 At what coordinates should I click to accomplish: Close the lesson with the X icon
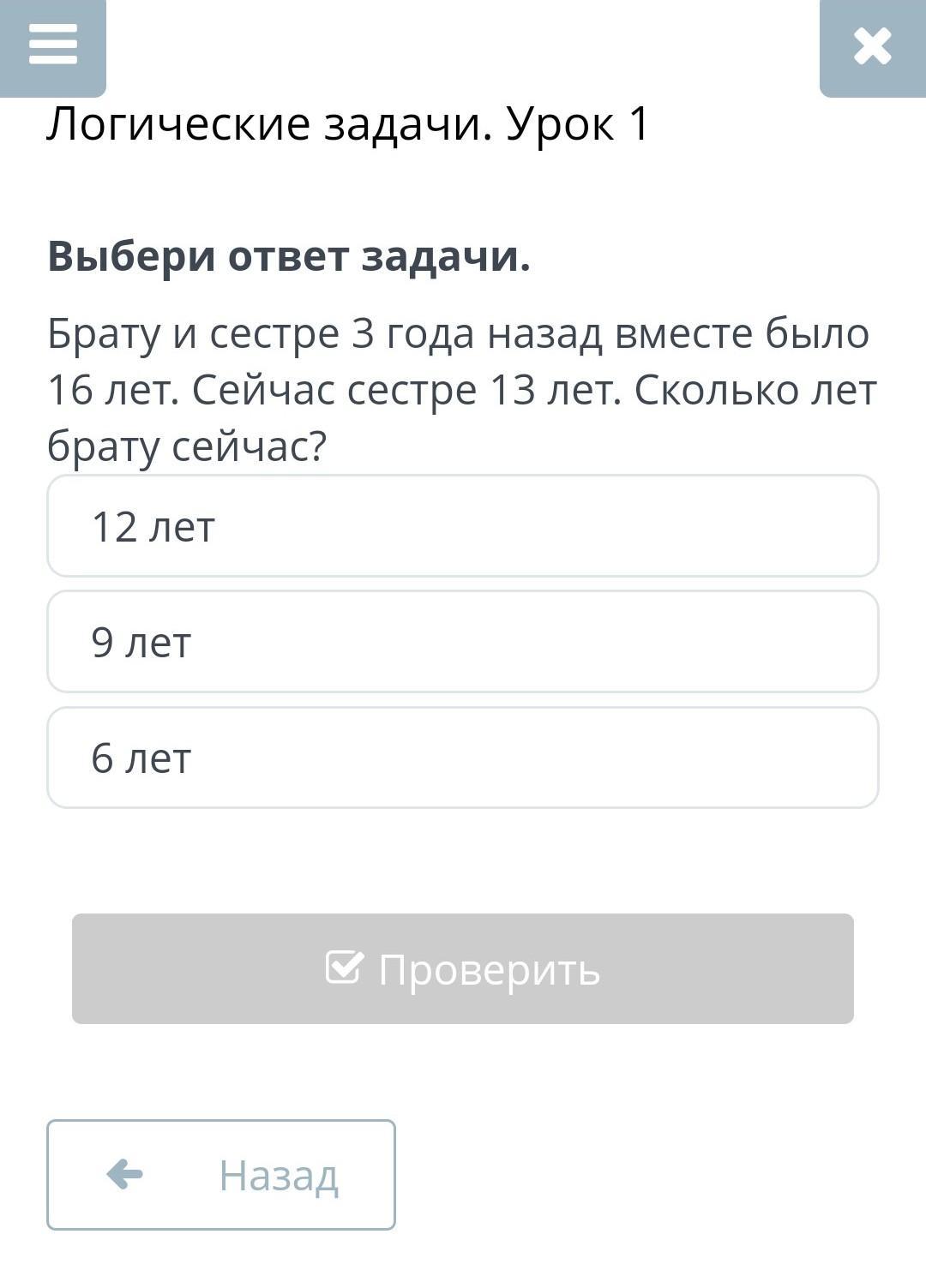[872, 46]
